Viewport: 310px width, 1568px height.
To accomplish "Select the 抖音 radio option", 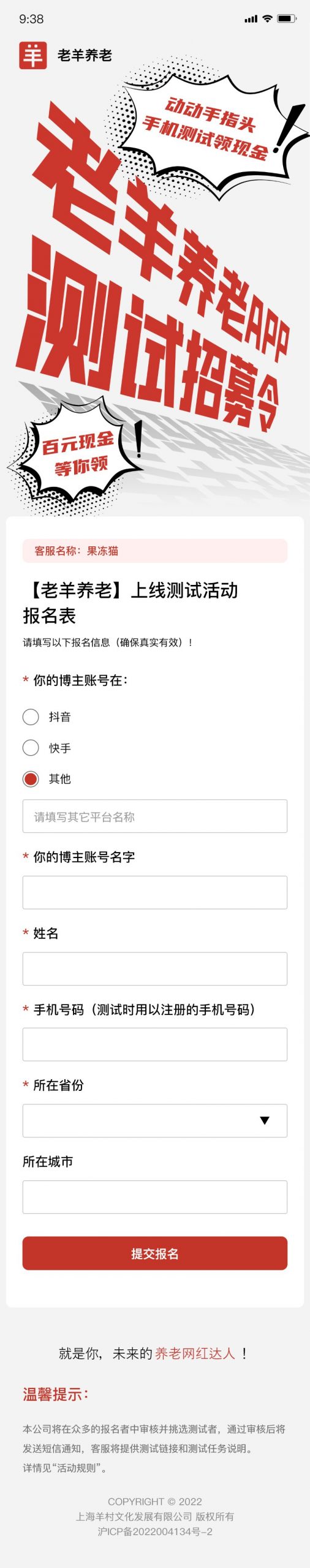I will [31, 717].
